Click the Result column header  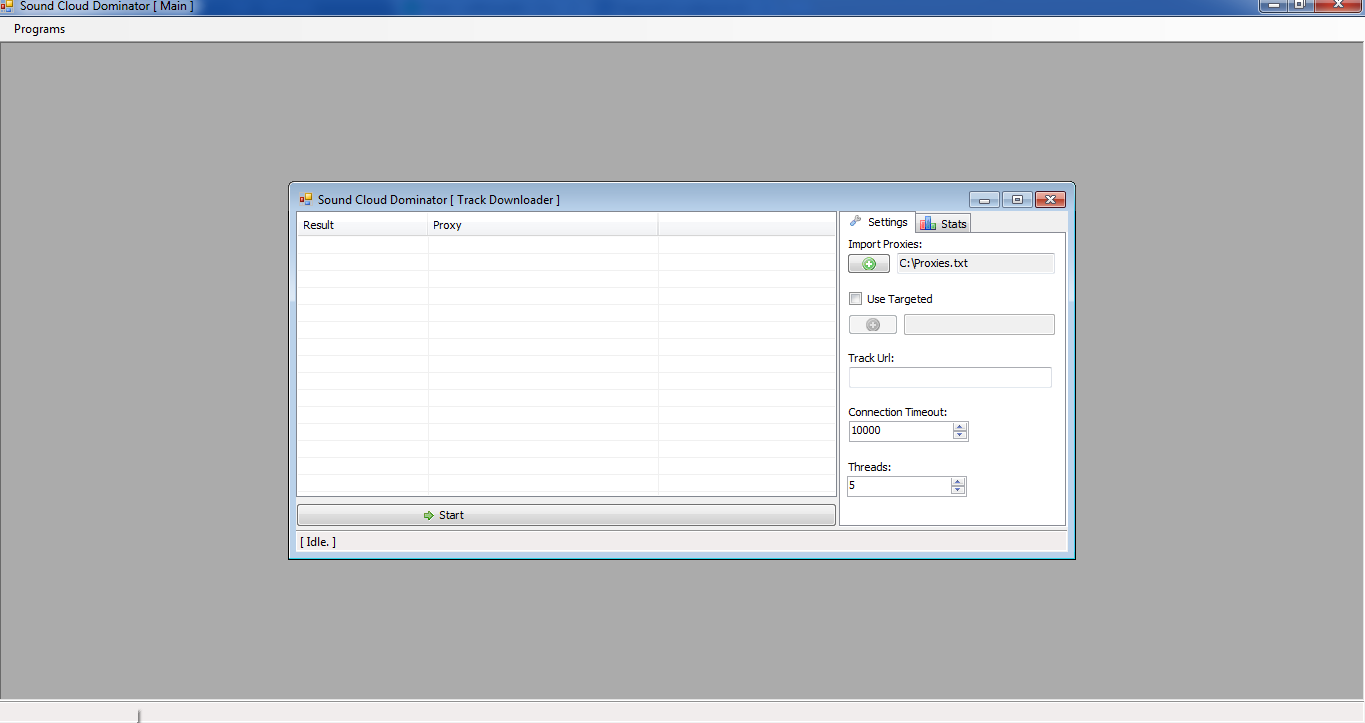[362, 225]
